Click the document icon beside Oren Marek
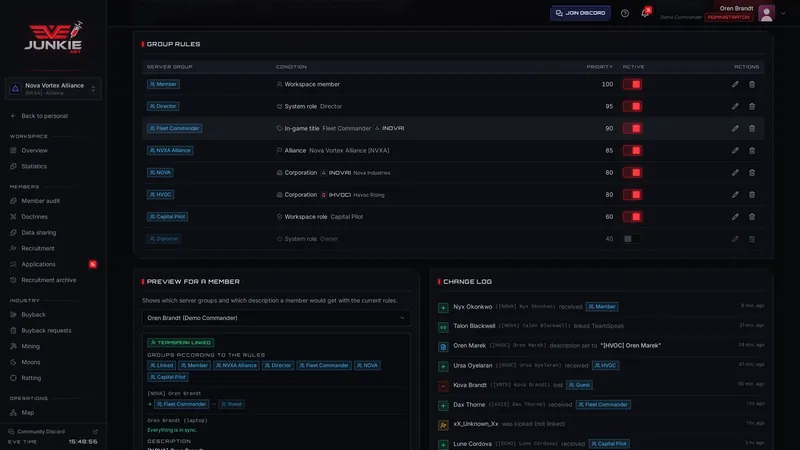This screenshot has width=800, height=450. (x=443, y=346)
